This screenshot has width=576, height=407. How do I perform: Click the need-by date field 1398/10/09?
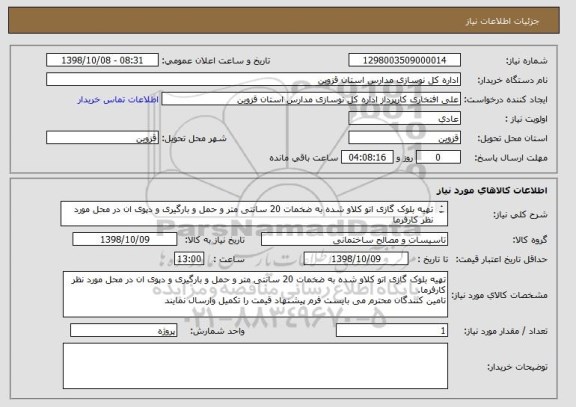pos(125,239)
